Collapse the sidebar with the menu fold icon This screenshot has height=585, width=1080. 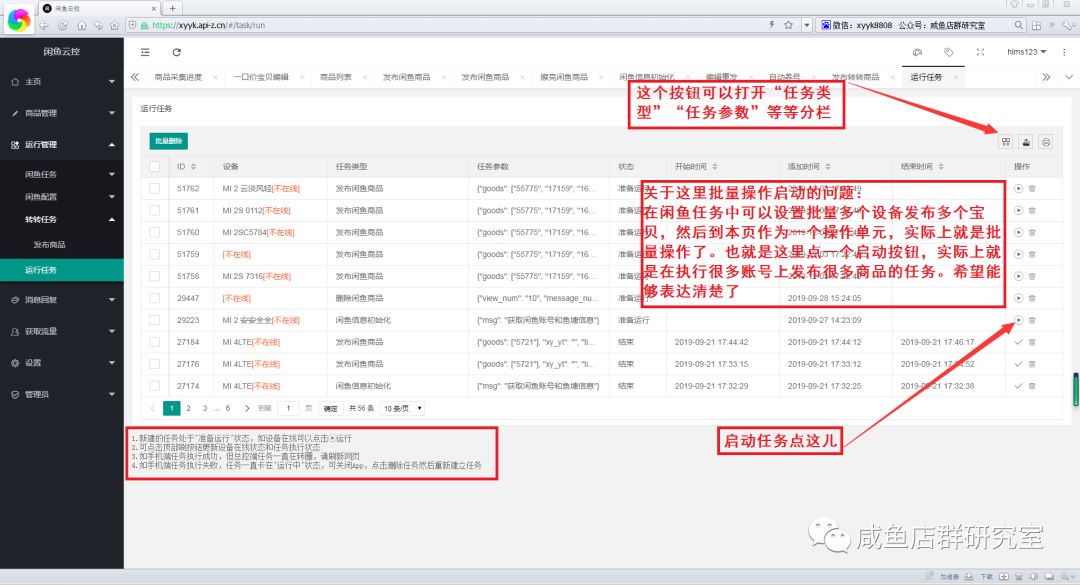click(x=146, y=52)
